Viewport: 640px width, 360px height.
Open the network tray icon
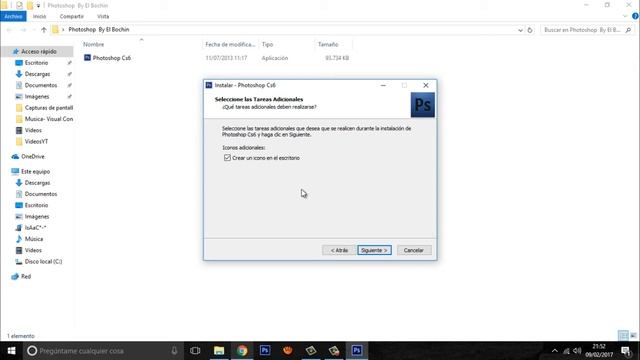pos(566,351)
